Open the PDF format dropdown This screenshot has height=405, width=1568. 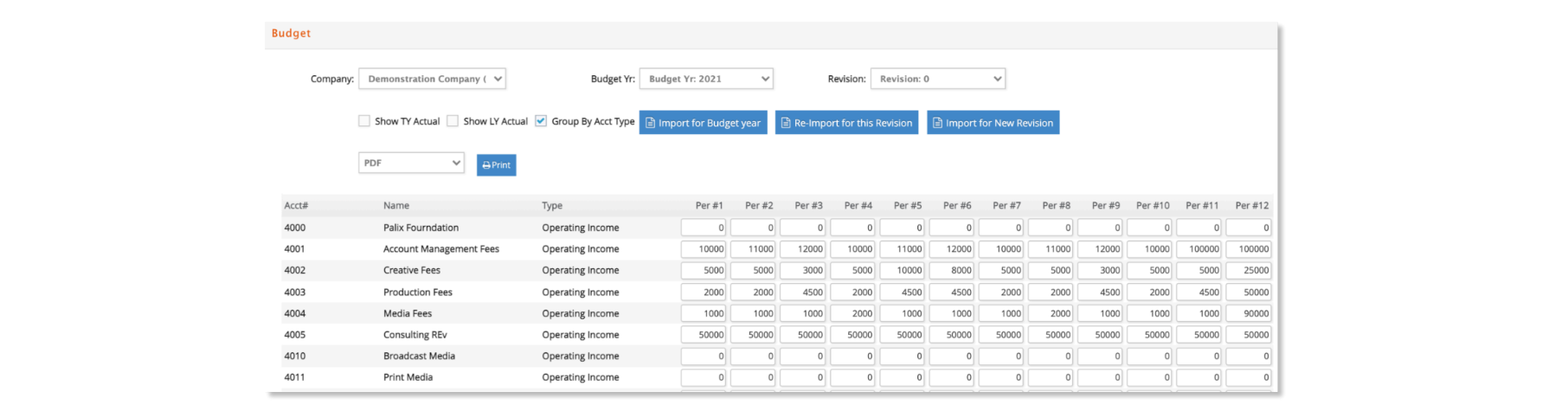pyautogui.click(x=412, y=163)
